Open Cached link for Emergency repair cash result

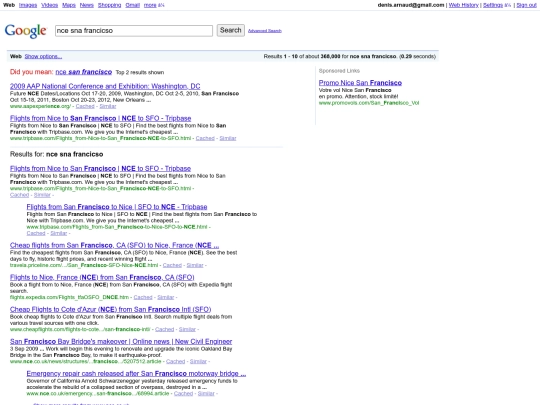click(x=184, y=393)
